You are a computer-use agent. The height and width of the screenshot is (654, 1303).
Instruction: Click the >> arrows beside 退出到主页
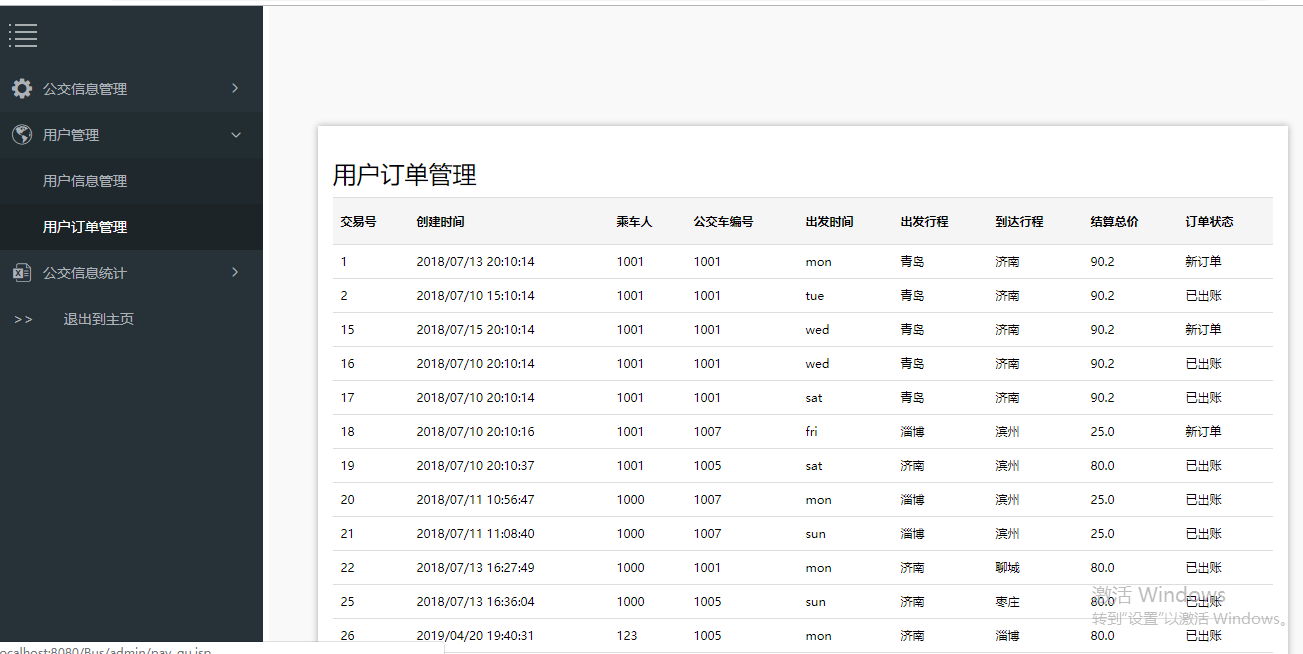[23, 319]
